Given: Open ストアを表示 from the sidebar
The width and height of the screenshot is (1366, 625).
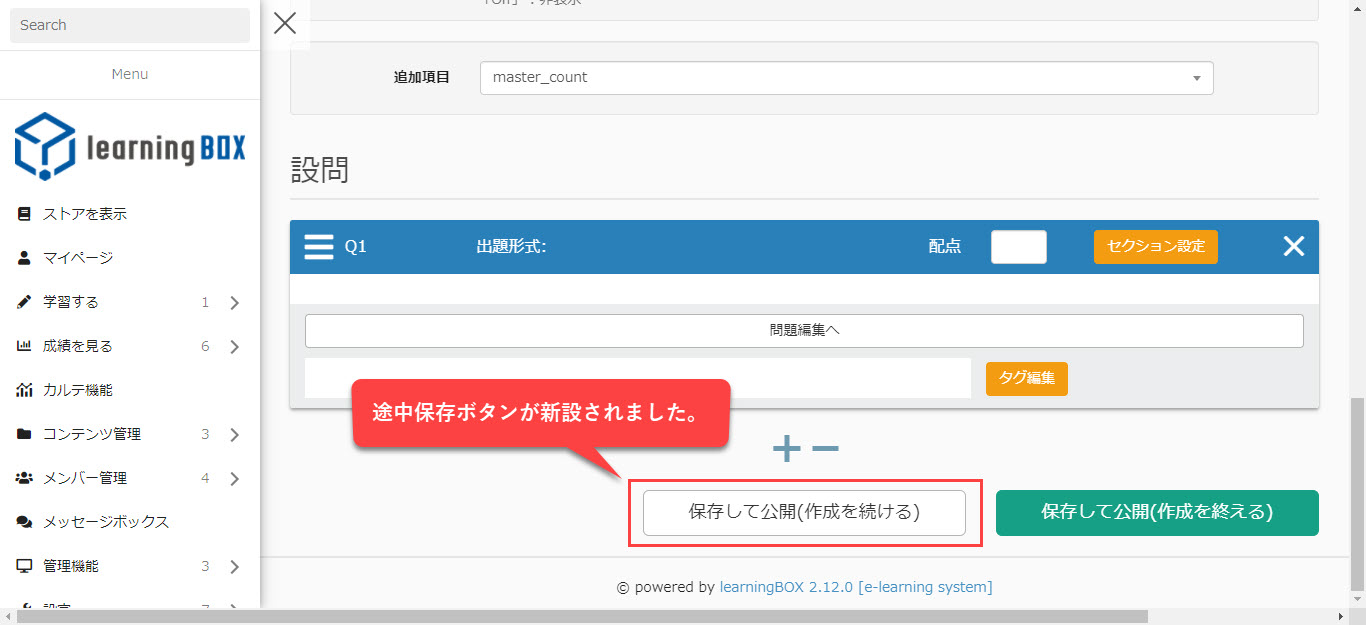Looking at the screenshot, I should coord(85,214).
